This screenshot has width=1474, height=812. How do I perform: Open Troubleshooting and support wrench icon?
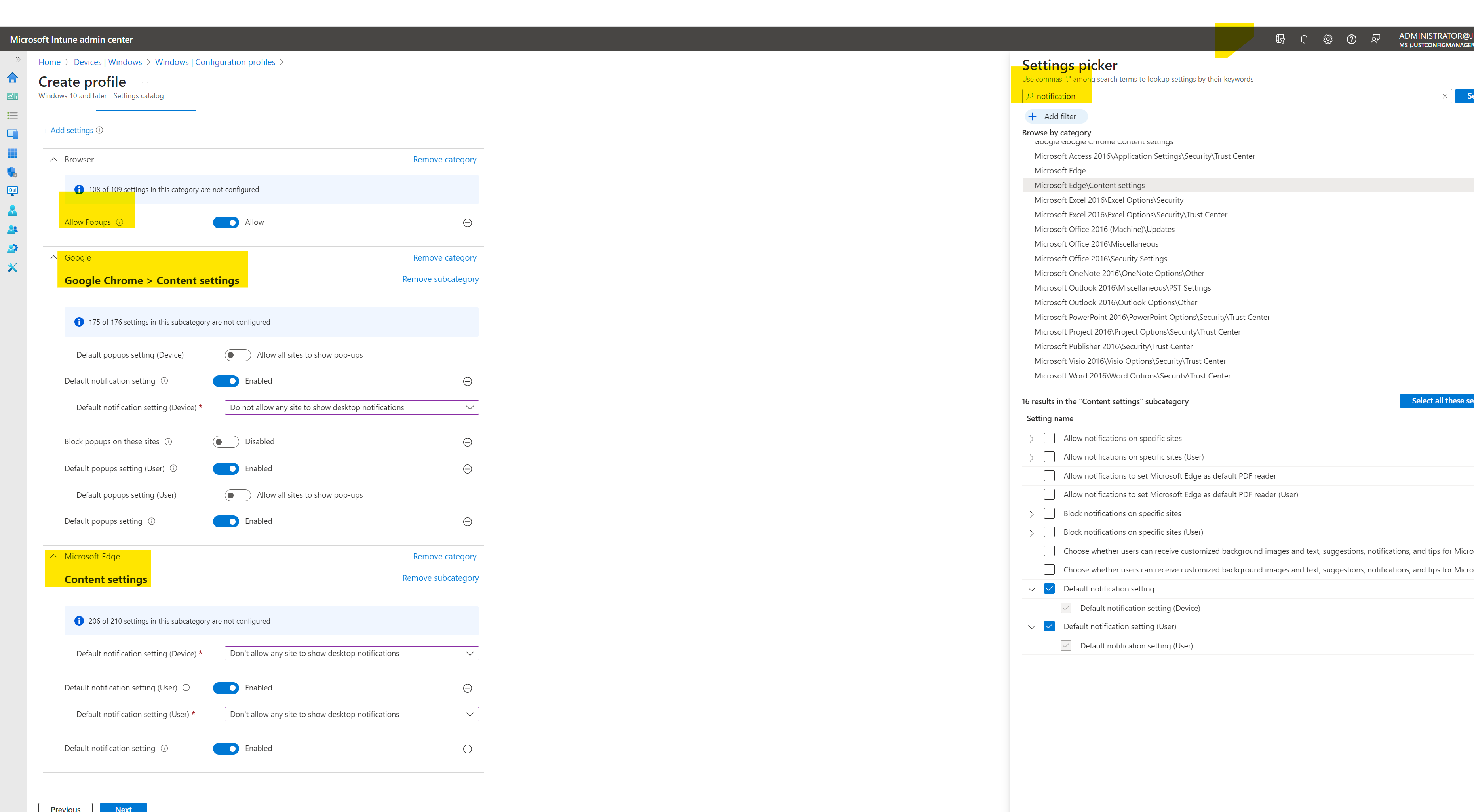12,267
